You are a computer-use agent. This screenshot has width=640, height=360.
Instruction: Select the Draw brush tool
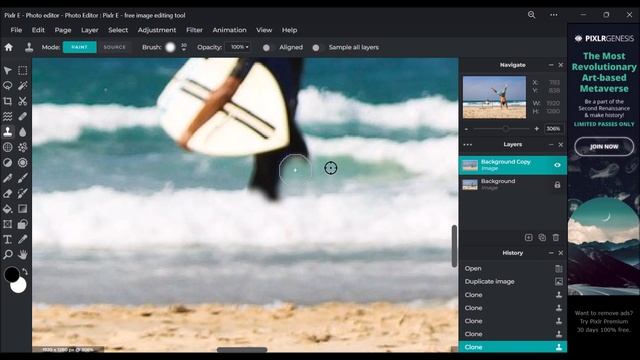click(x=22, y=178)
